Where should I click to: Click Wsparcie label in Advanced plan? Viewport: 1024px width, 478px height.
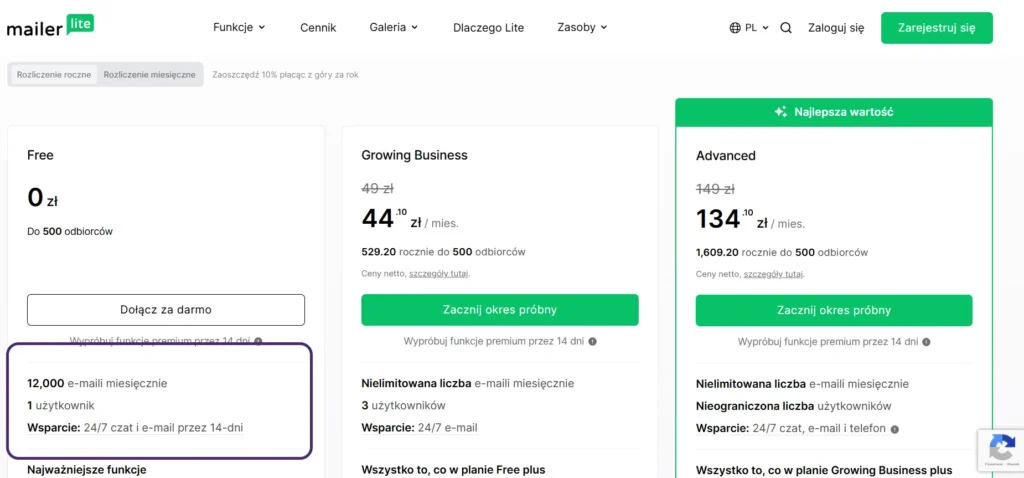(x=722, y=428)
